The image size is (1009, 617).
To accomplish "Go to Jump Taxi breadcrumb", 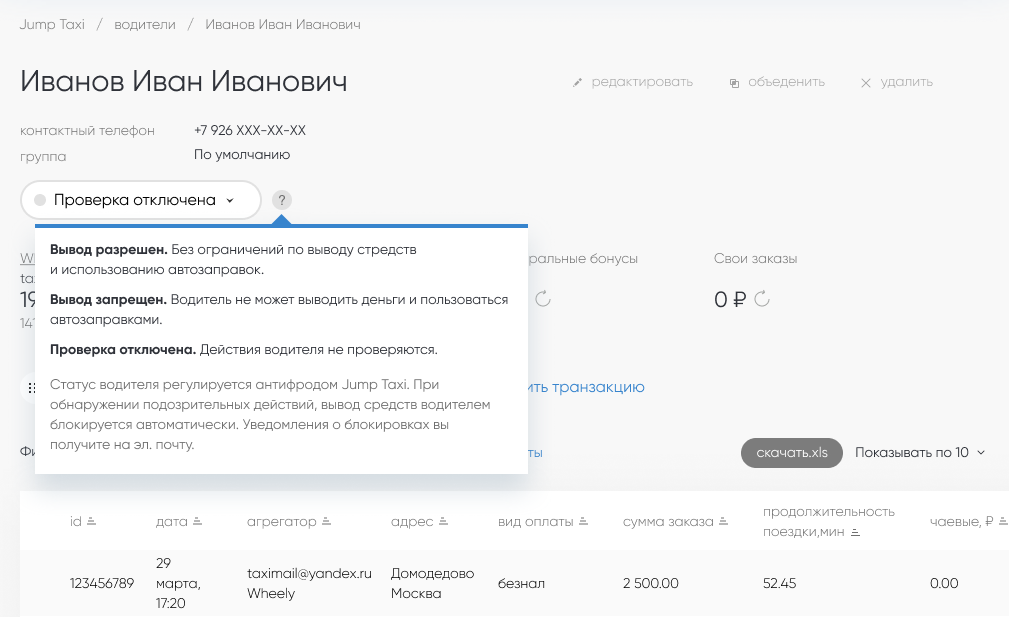I will coord(52,24).
